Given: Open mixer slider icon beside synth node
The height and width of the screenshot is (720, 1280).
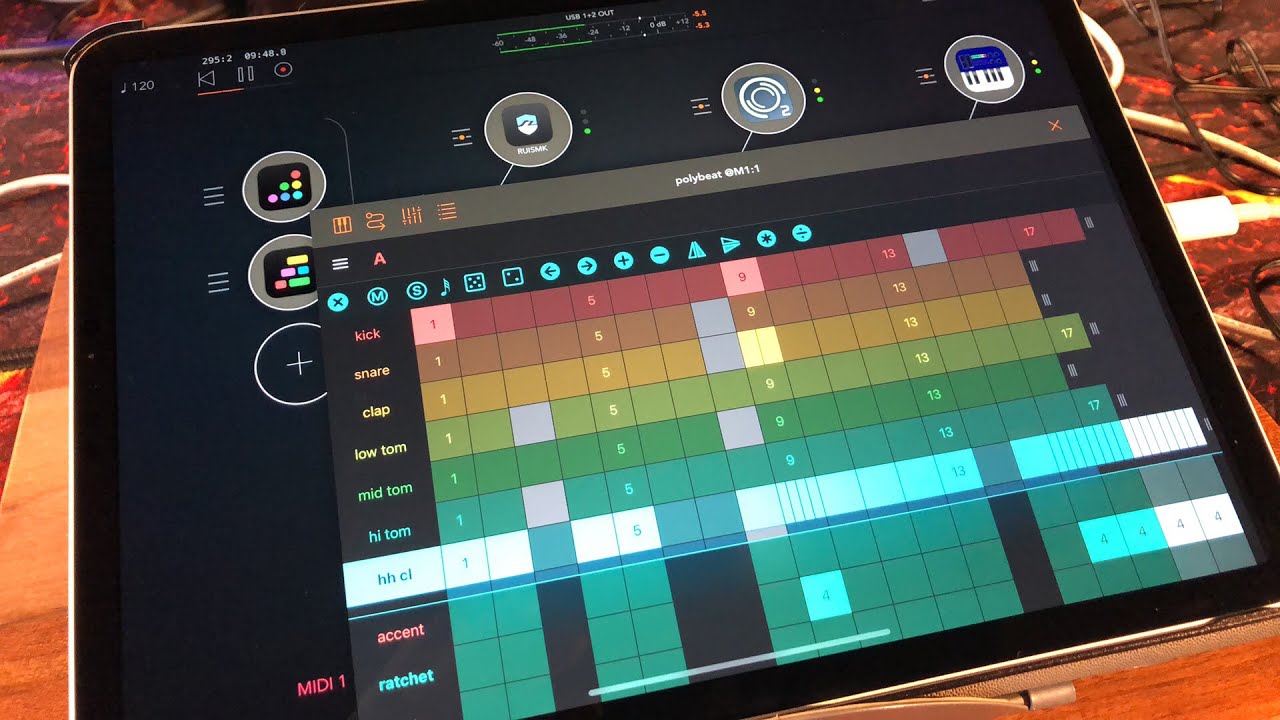Looking at the screenshot, I should [x=926, y=74].
